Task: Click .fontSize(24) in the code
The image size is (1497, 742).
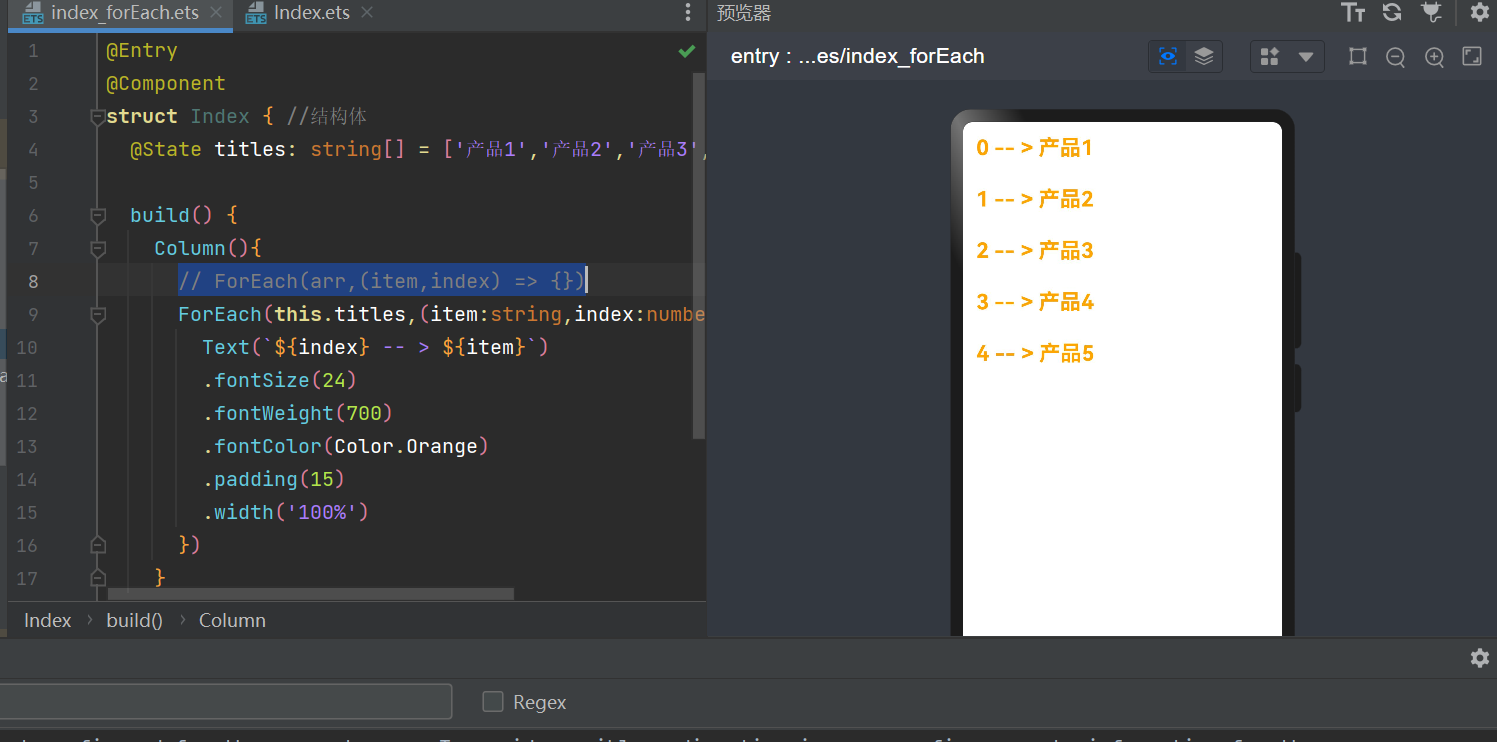Action: (280, 381)
